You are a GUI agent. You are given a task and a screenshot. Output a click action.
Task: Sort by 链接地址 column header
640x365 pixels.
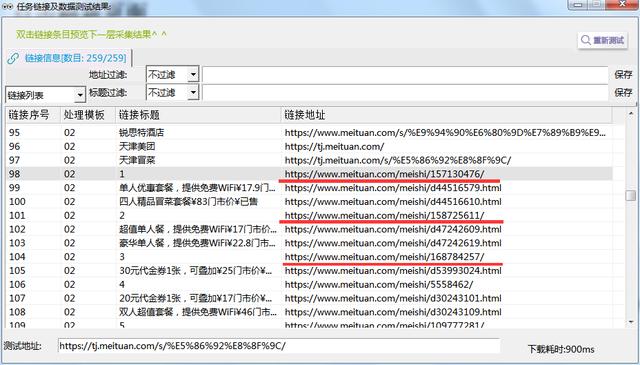(447, 115)
